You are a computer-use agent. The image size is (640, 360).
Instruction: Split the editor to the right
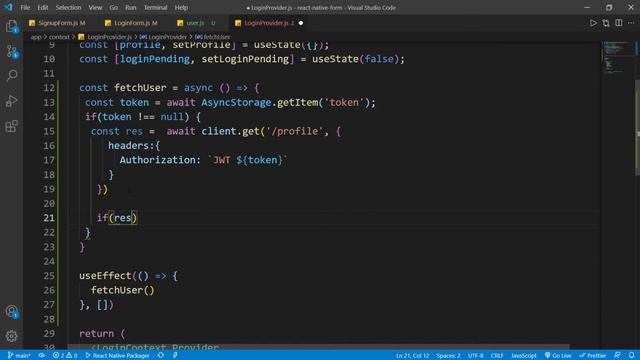[x=619, y=23]
